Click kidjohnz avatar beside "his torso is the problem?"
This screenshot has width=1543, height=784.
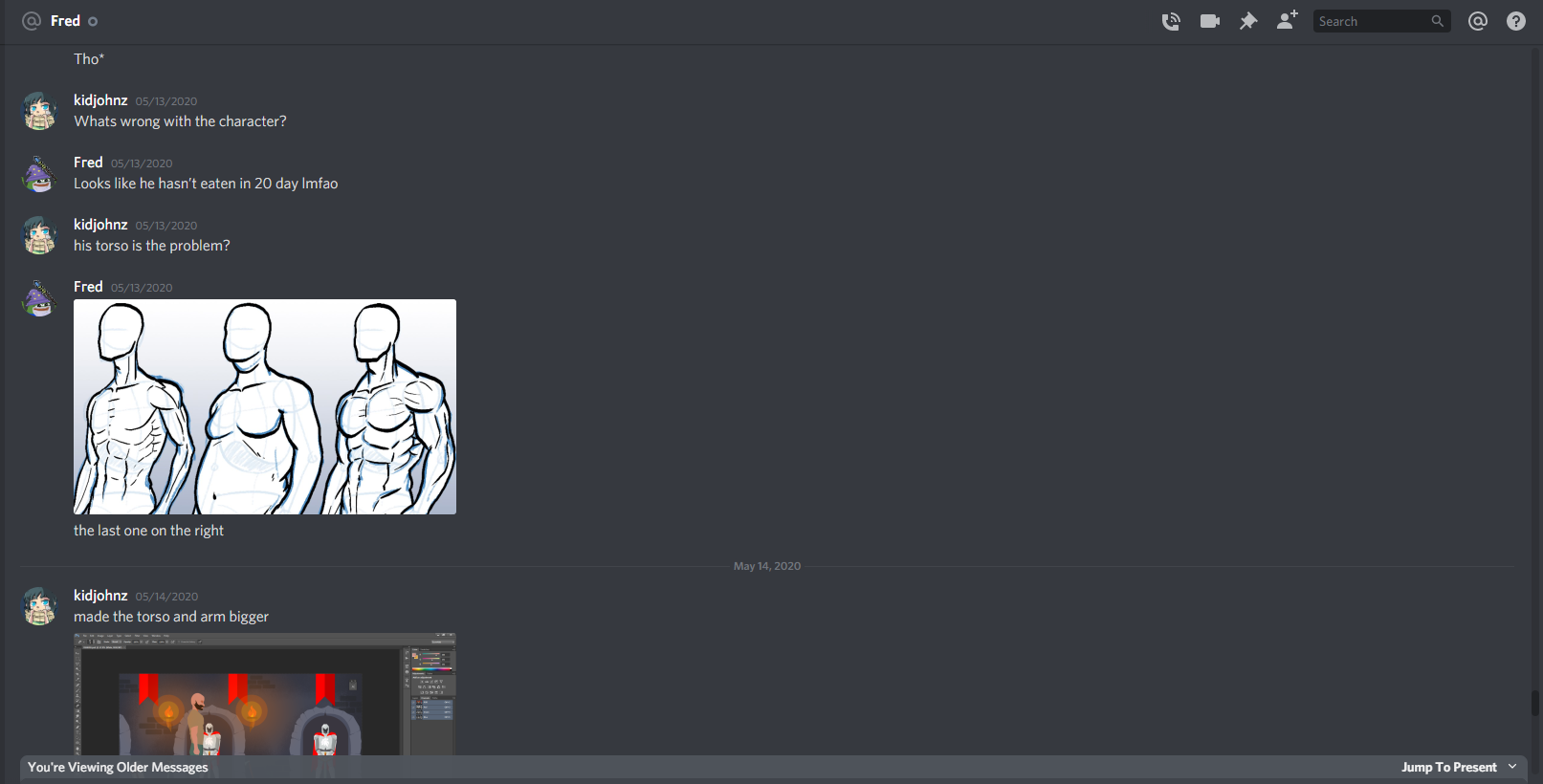[39, 235]
